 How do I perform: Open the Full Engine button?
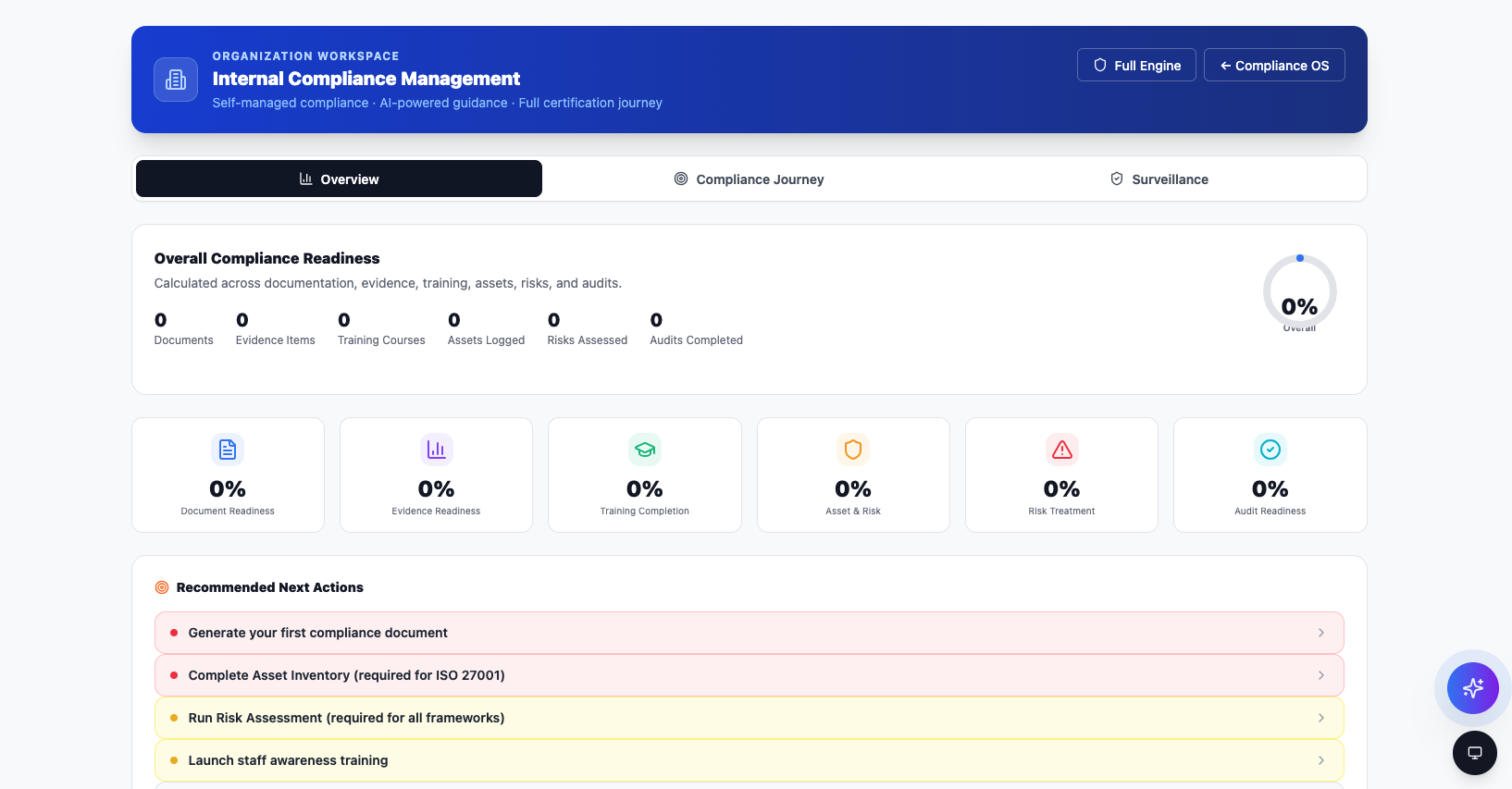[1136, 65]
